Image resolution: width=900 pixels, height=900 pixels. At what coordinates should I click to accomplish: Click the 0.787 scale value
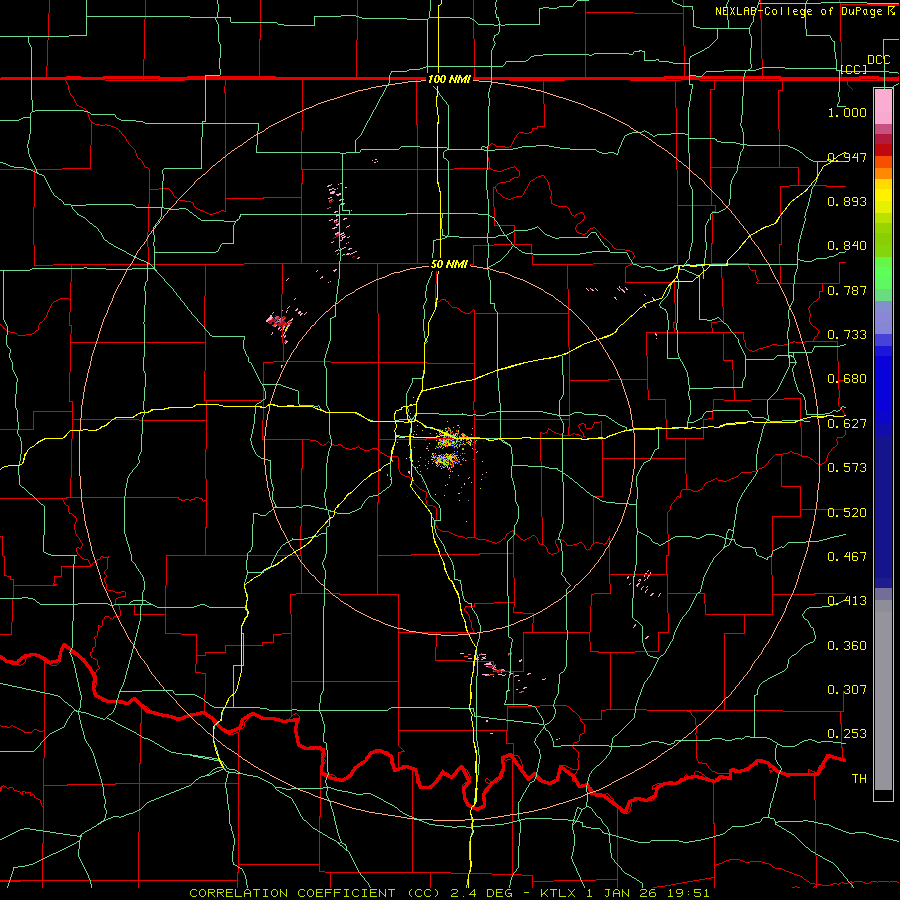pos(847,290)
